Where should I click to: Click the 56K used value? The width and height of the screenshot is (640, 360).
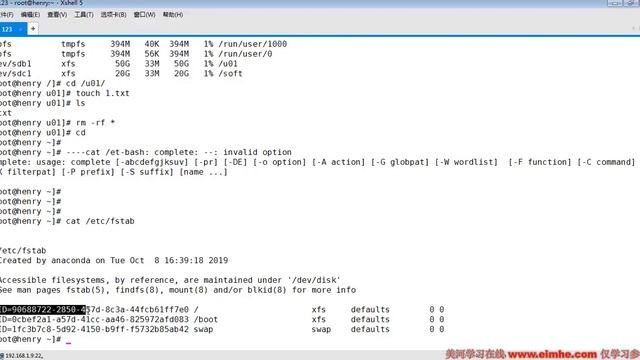(x=152, y=53)
